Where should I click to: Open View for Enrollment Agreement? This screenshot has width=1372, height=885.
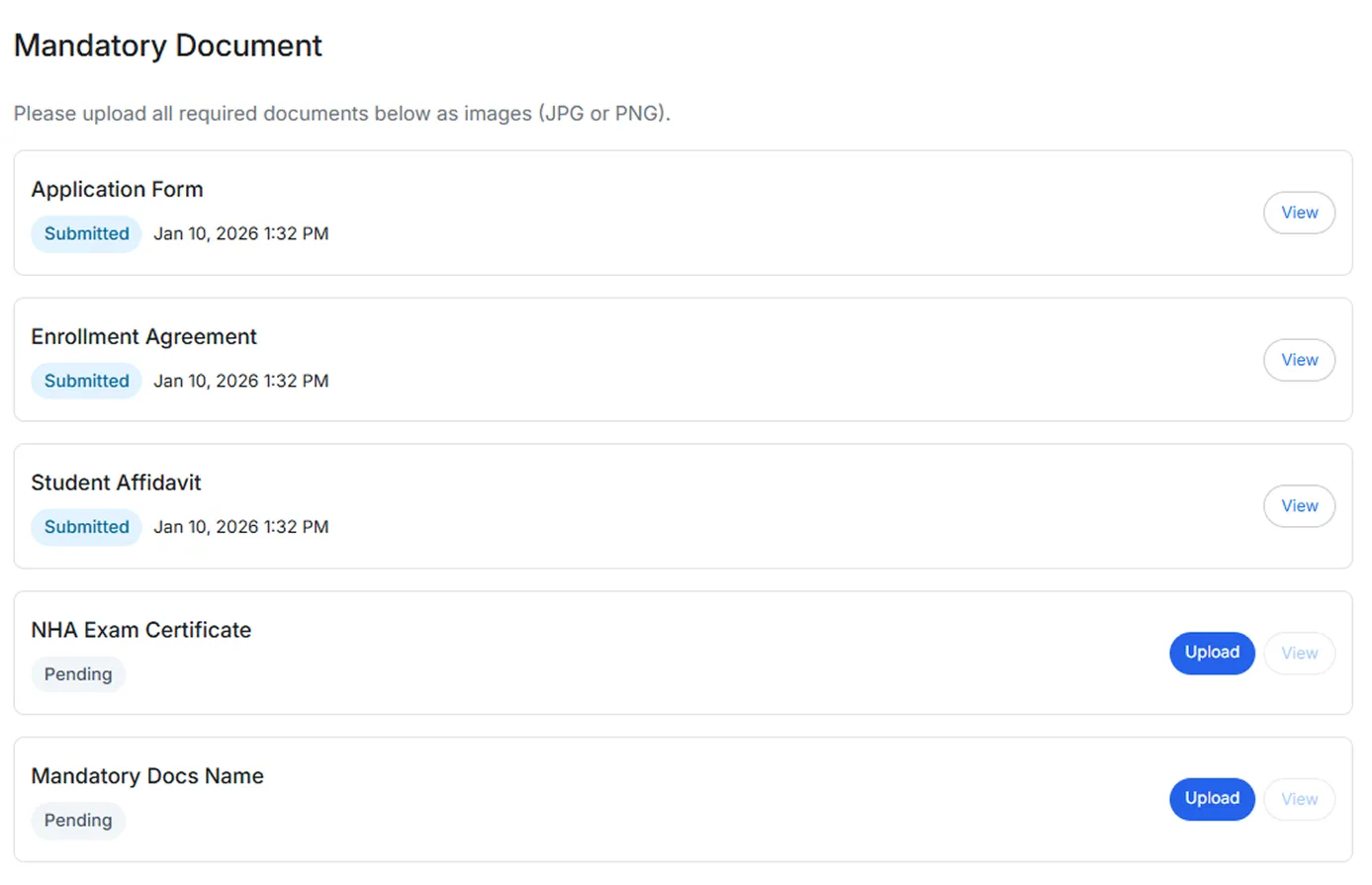(x=1299, y=360)
